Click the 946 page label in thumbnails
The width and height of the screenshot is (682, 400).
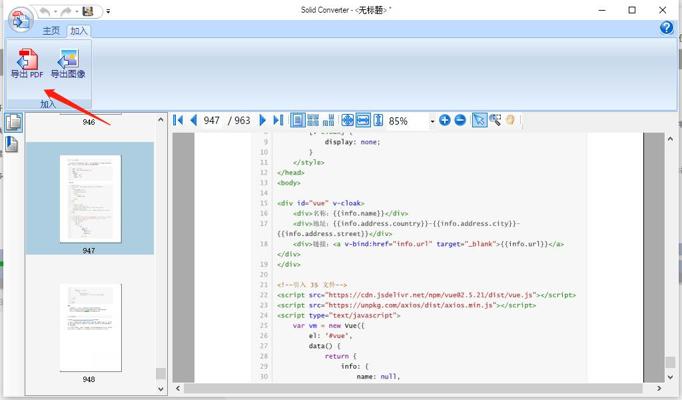[89, 122]
